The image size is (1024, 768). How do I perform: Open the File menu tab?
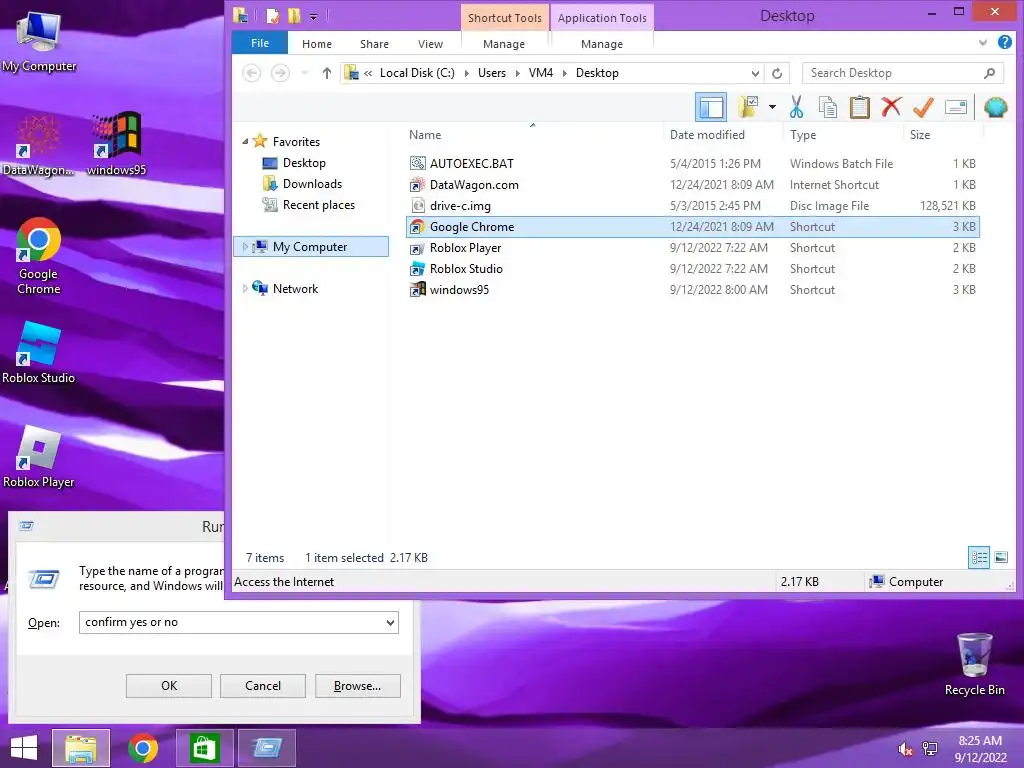(260, 43)
